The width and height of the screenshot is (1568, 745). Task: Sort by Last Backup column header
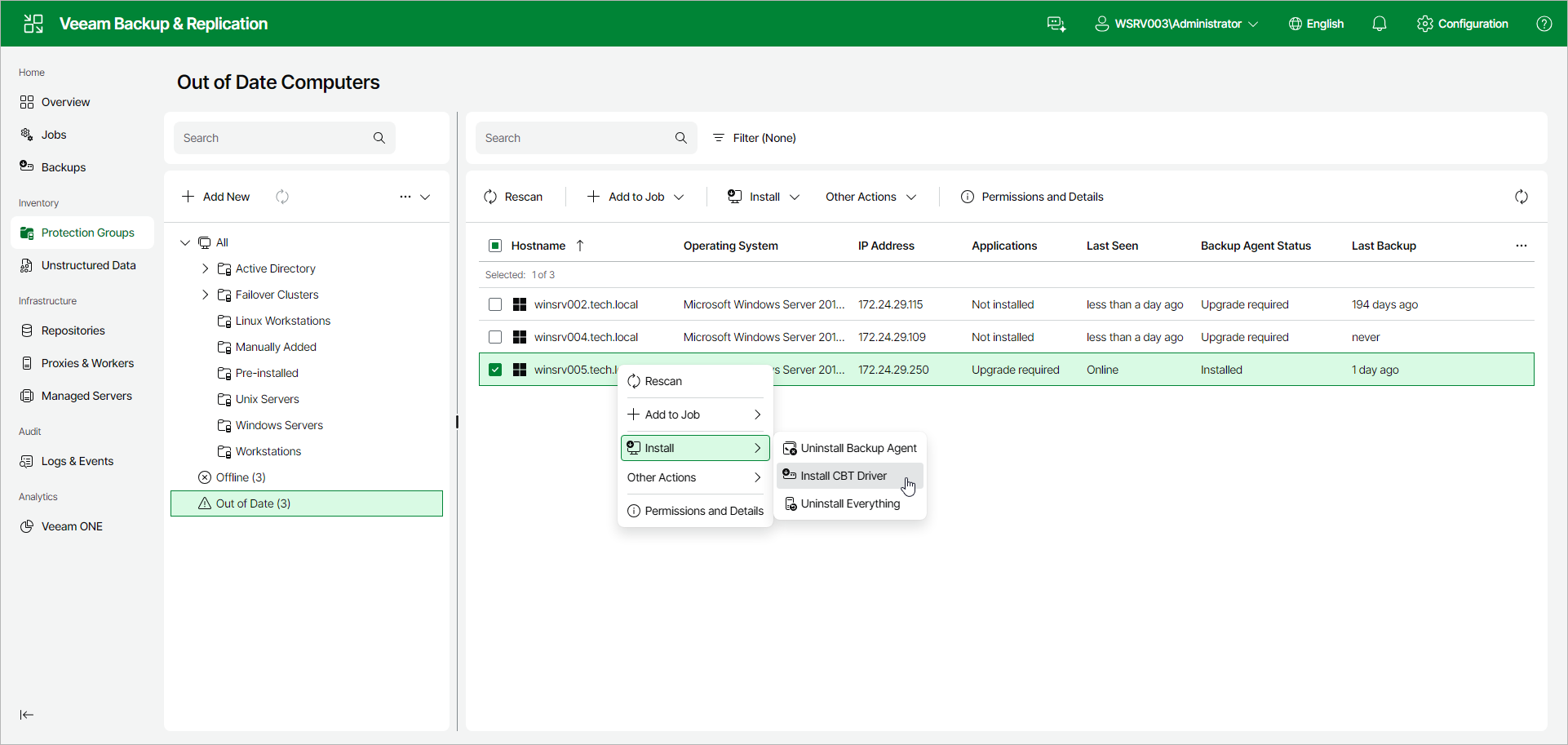click(x=1384, y=246)
